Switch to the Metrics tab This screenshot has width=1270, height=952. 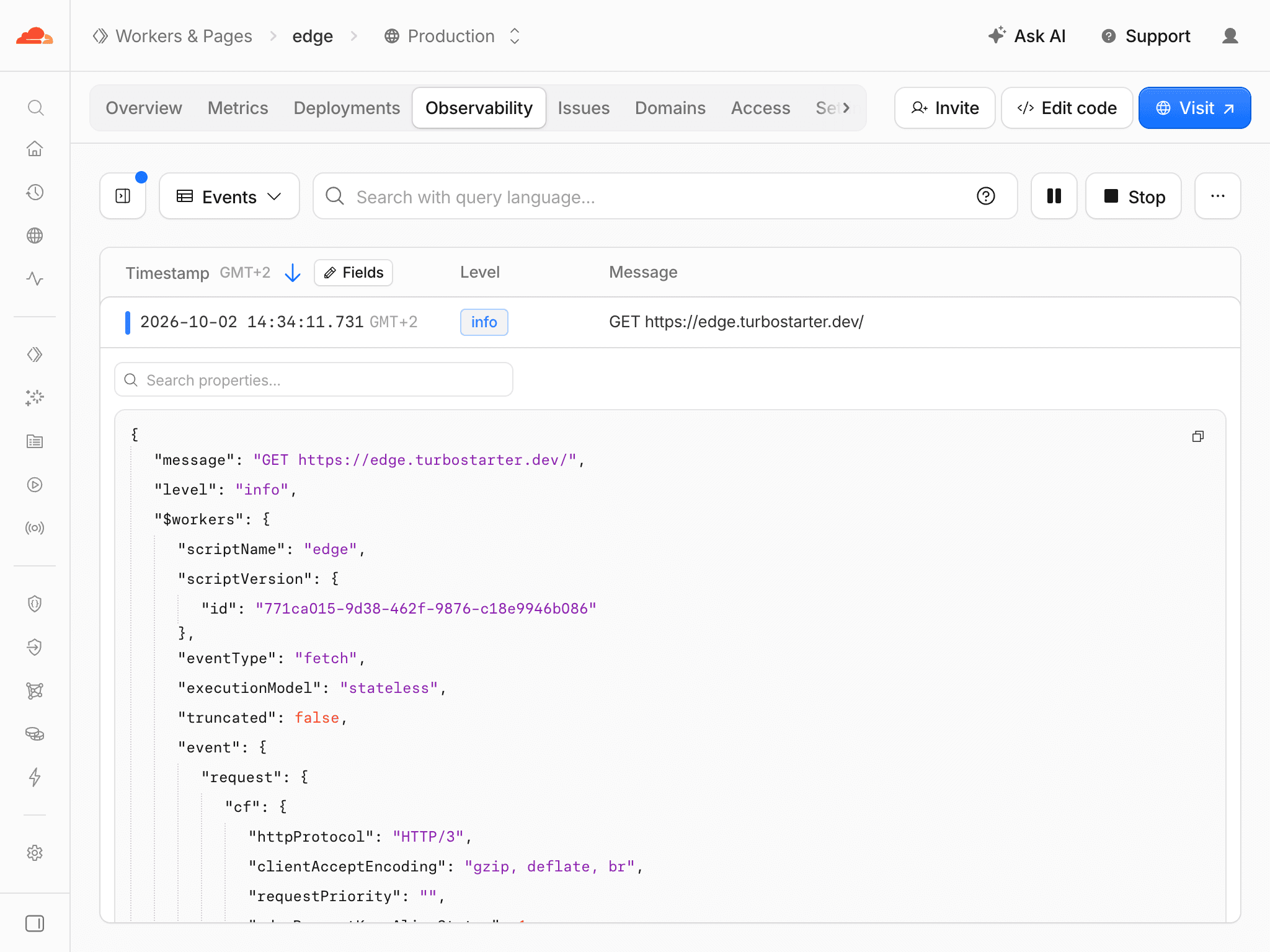(238, 108)
